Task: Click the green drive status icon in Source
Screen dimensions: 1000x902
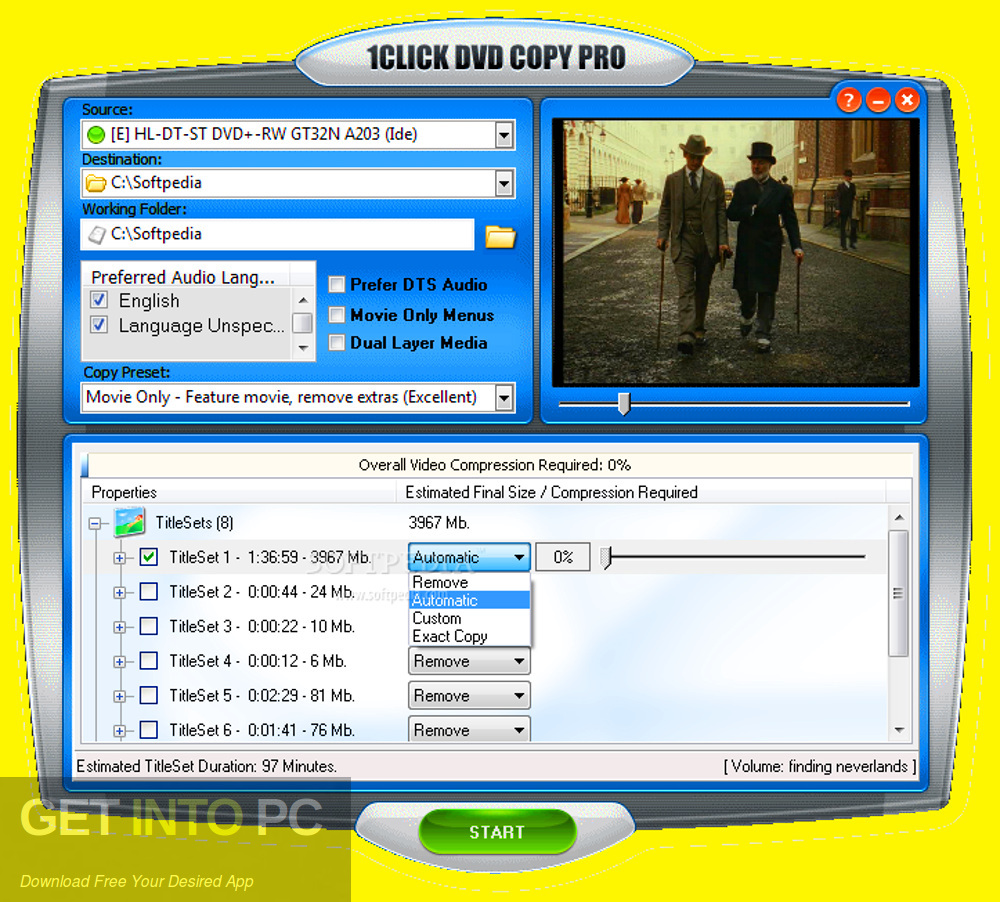Action: (x=96, y=135)
